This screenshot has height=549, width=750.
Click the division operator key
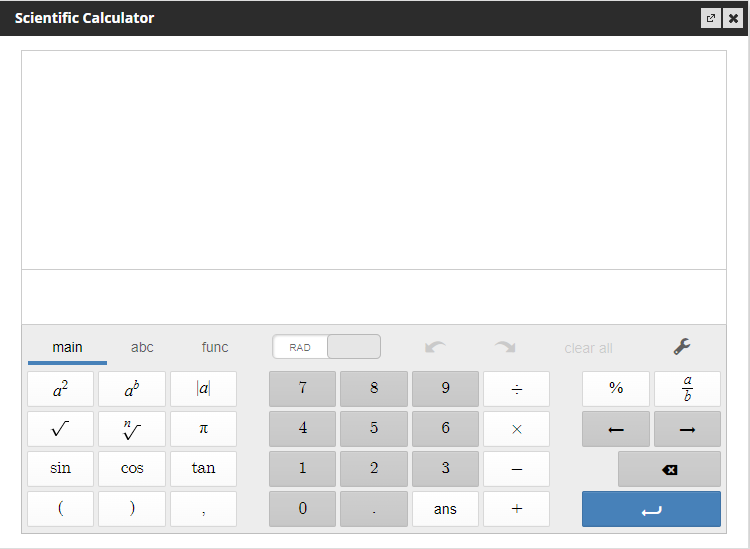[516, 389]
